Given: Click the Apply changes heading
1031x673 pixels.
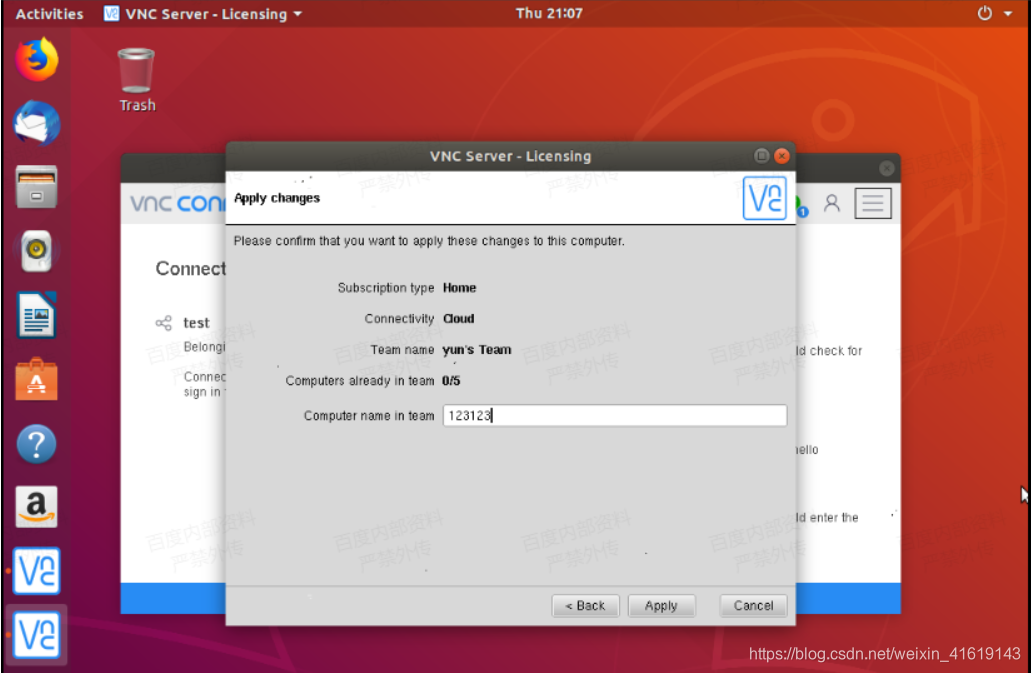Looking at the screenshot, I should (x=277, y=198).
